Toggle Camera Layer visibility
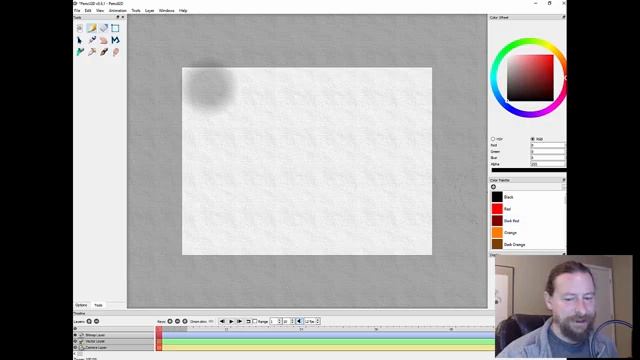The height and width of the screenshot is (360, 640). (76, 347)
